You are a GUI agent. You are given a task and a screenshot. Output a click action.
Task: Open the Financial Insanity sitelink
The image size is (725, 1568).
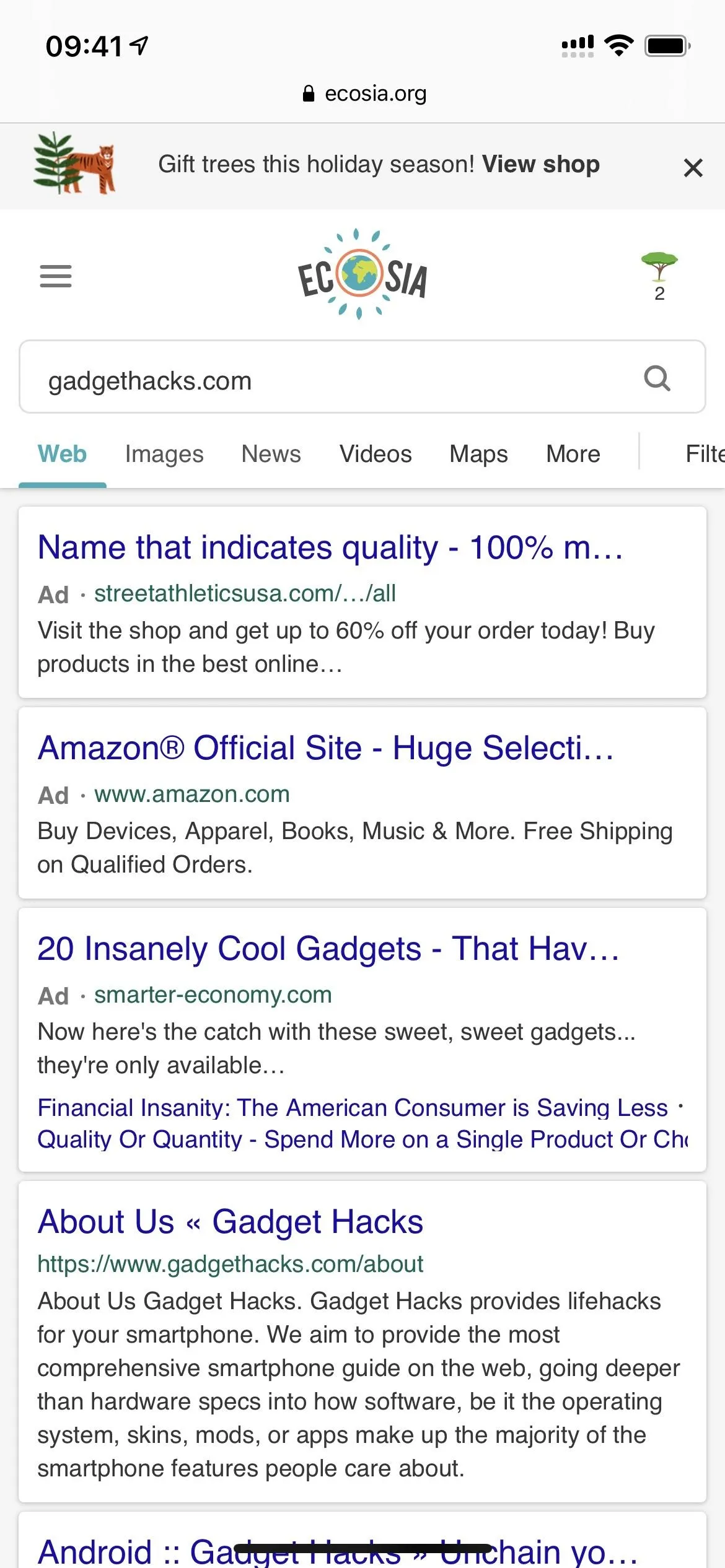click(353, 1107)
